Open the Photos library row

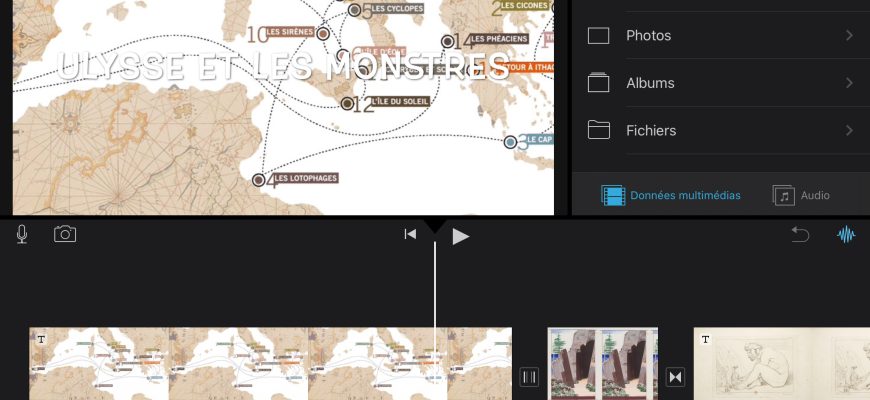click(x=721, y=36)
